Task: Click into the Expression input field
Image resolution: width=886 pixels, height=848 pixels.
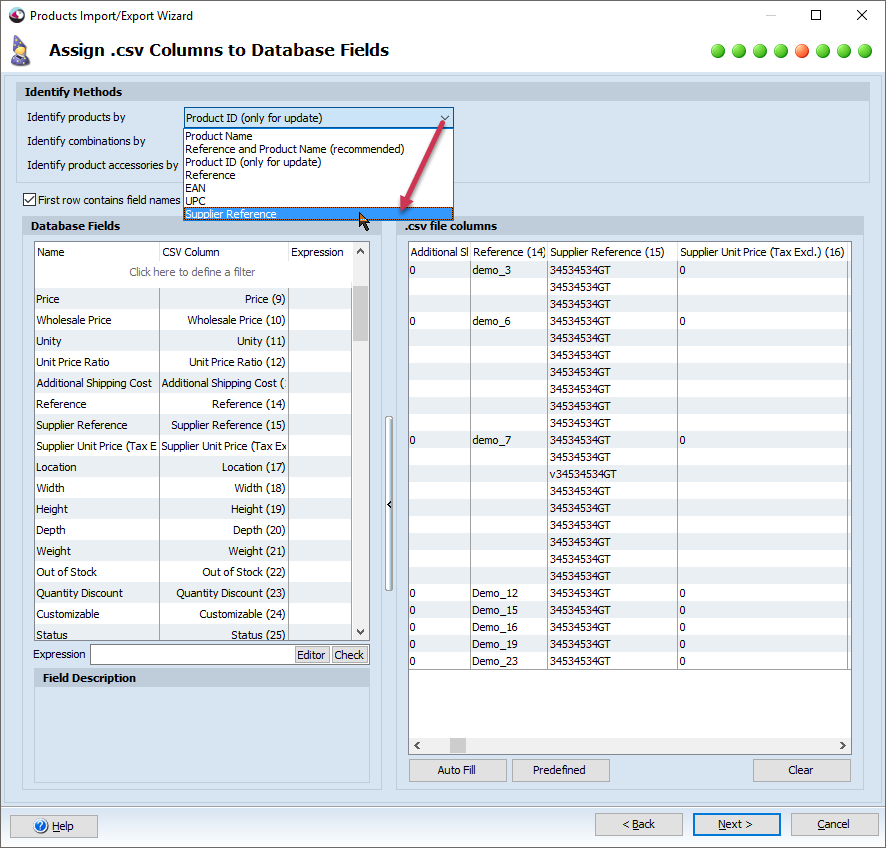Action: 191,655
